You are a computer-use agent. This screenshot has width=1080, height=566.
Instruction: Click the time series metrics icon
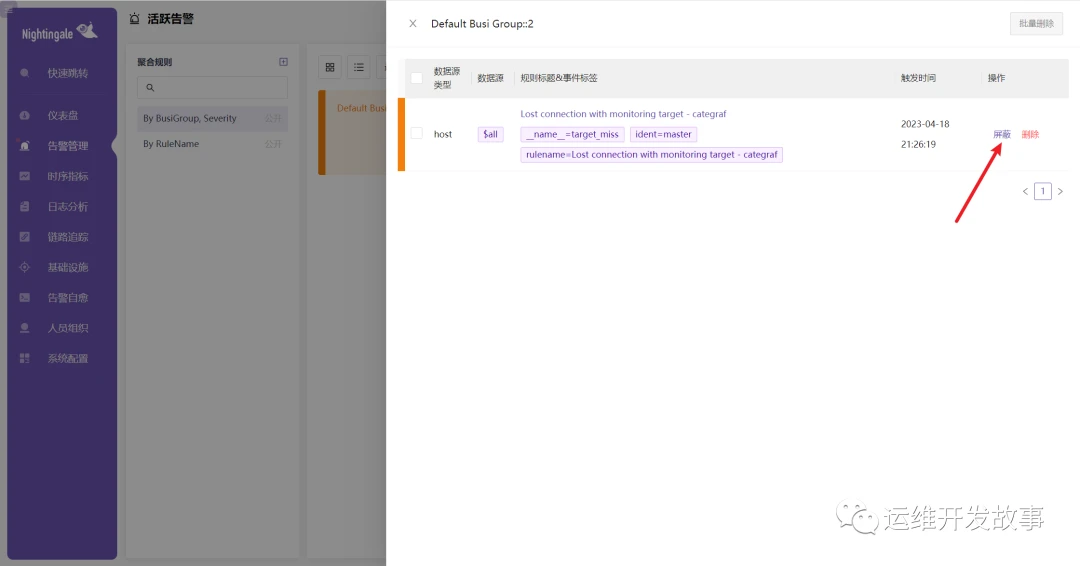(25, 176)
